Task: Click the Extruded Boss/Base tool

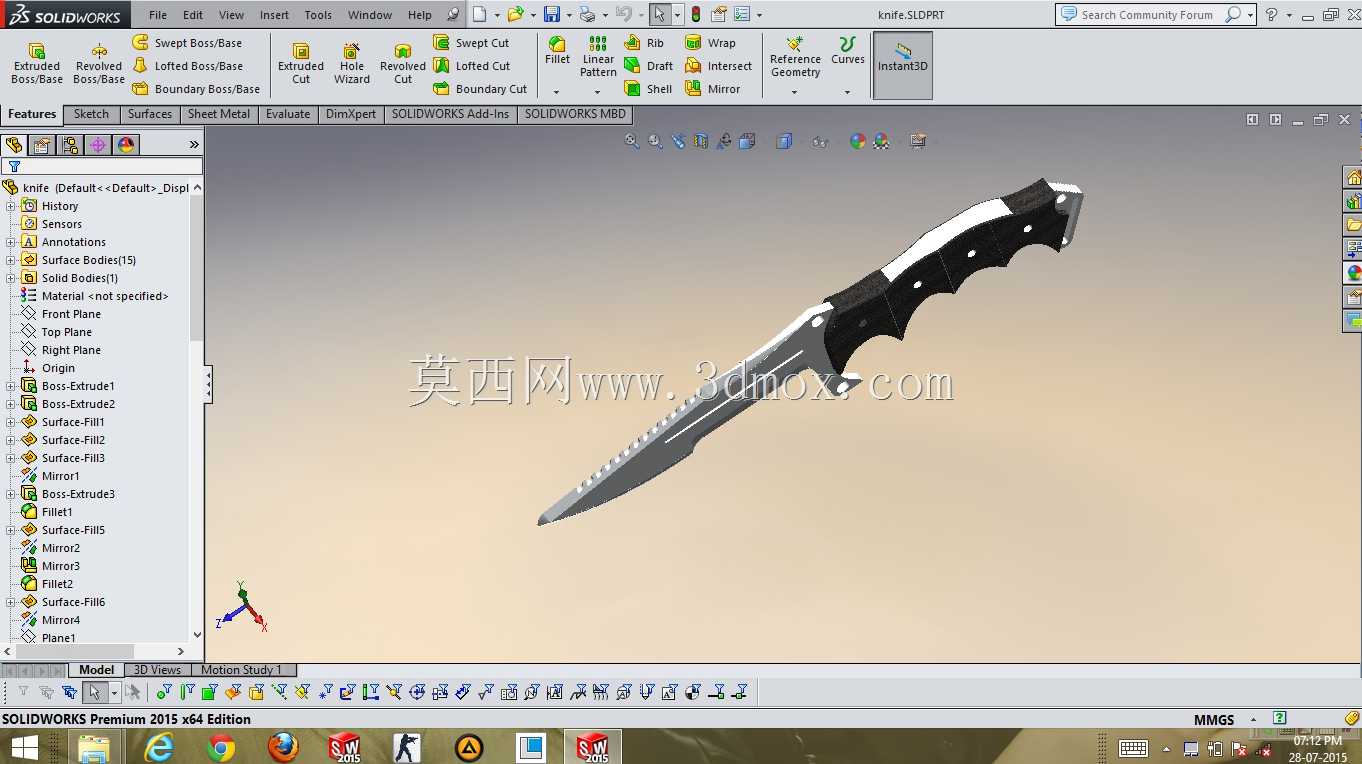Action: (37, 64)
